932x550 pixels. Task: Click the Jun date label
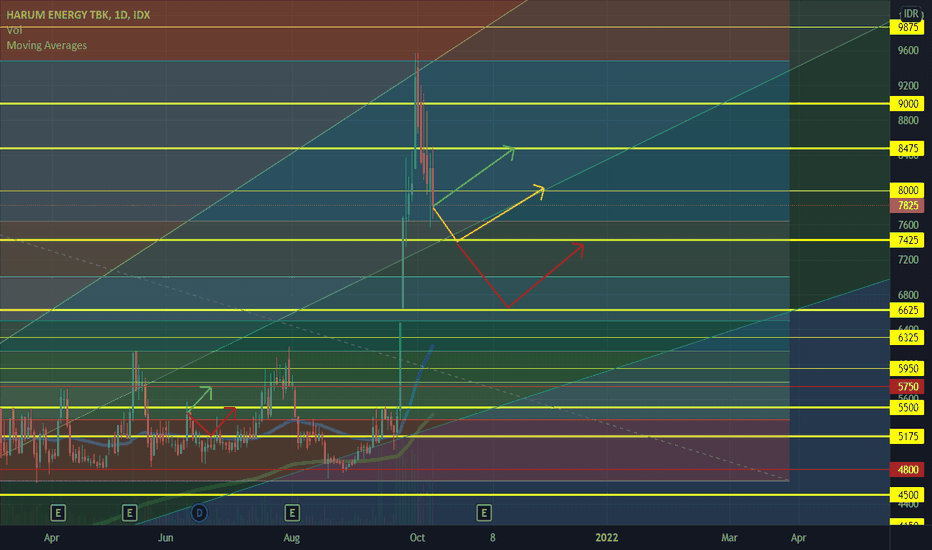coord(165,538)
